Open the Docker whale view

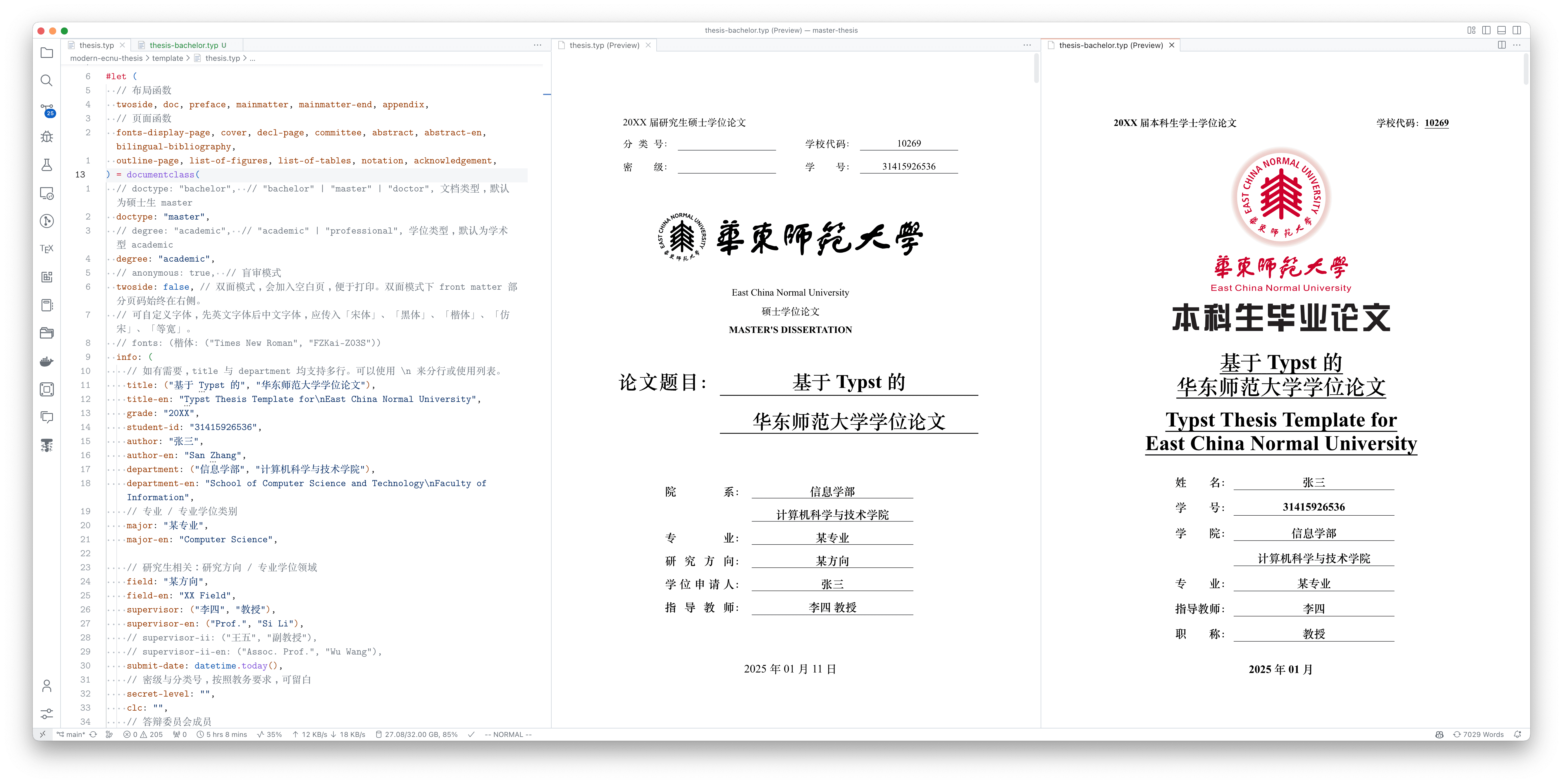tap(47, 361)
